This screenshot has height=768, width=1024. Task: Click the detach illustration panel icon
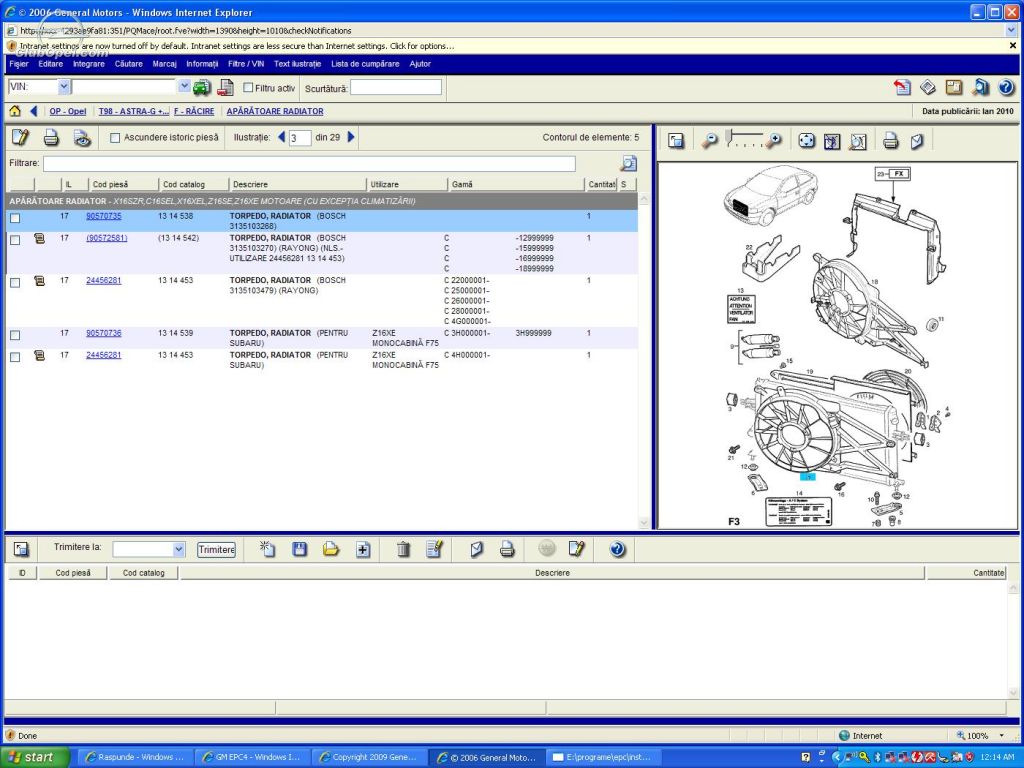click(x=676, y=140)
